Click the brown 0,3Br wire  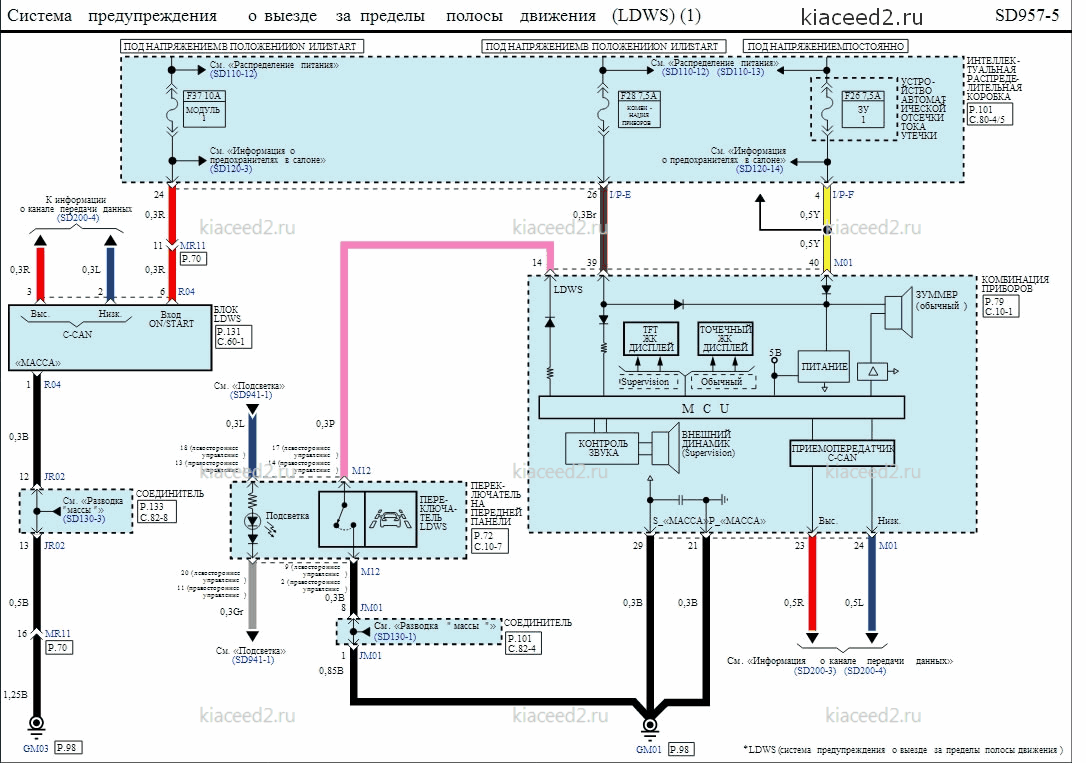click(x=603, y=228)
